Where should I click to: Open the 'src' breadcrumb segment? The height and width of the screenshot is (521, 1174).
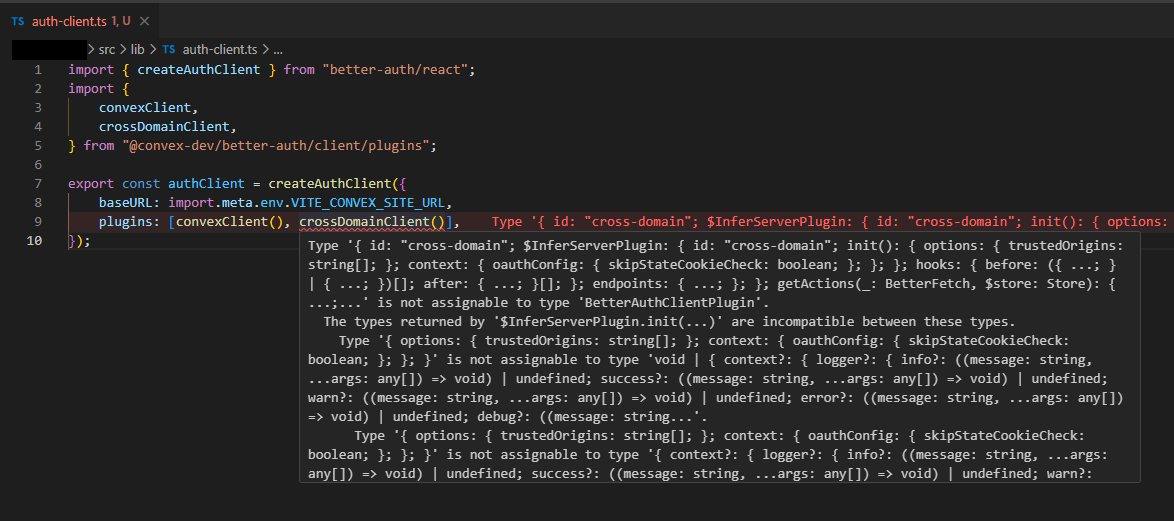[x=107, y=49]
